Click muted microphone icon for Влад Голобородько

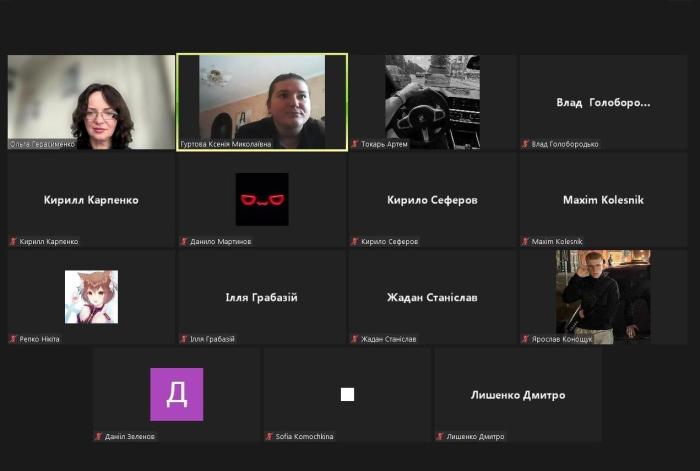pyautogui.click(x=525, y=144)
